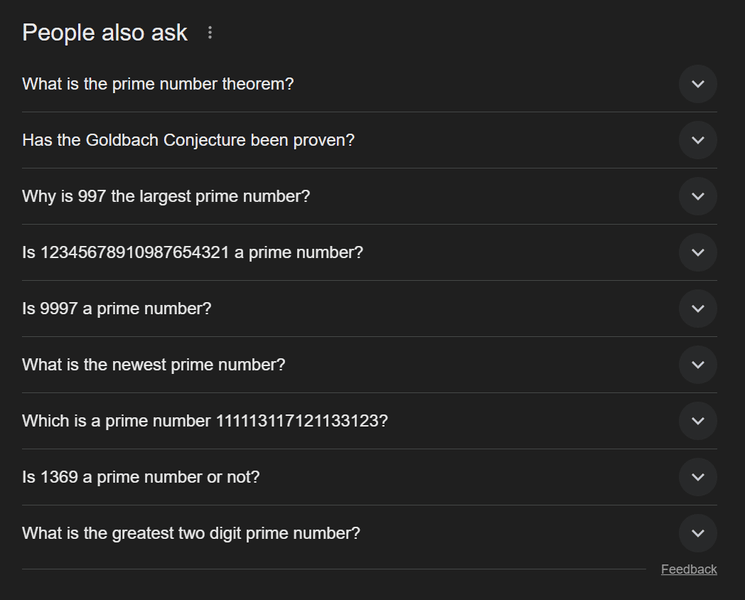745x600 pixels.
Task: Expand chevron for 1369 prime question
Action: [698, 477]
